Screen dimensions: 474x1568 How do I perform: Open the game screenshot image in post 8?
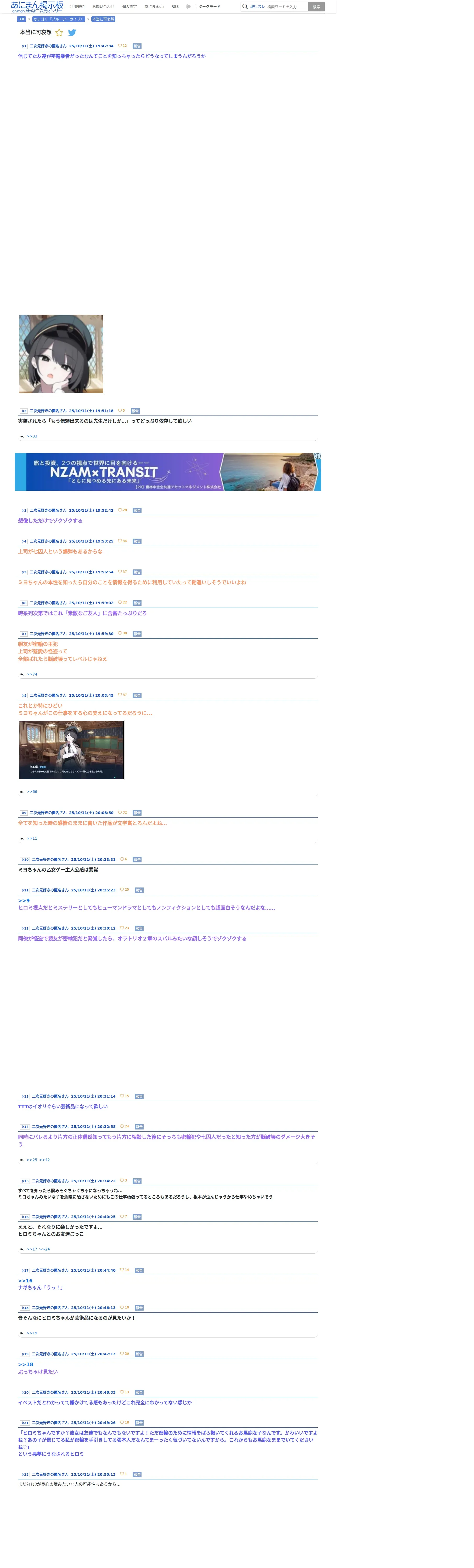click(71, 750)
